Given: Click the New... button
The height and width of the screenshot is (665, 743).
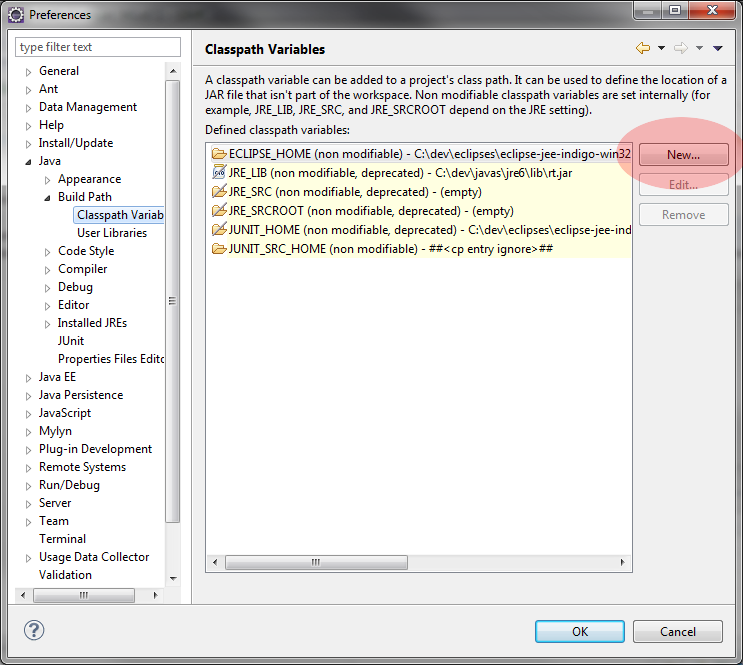Looking at the screenshot, I should pyautogui.click(x=683, y=155).
